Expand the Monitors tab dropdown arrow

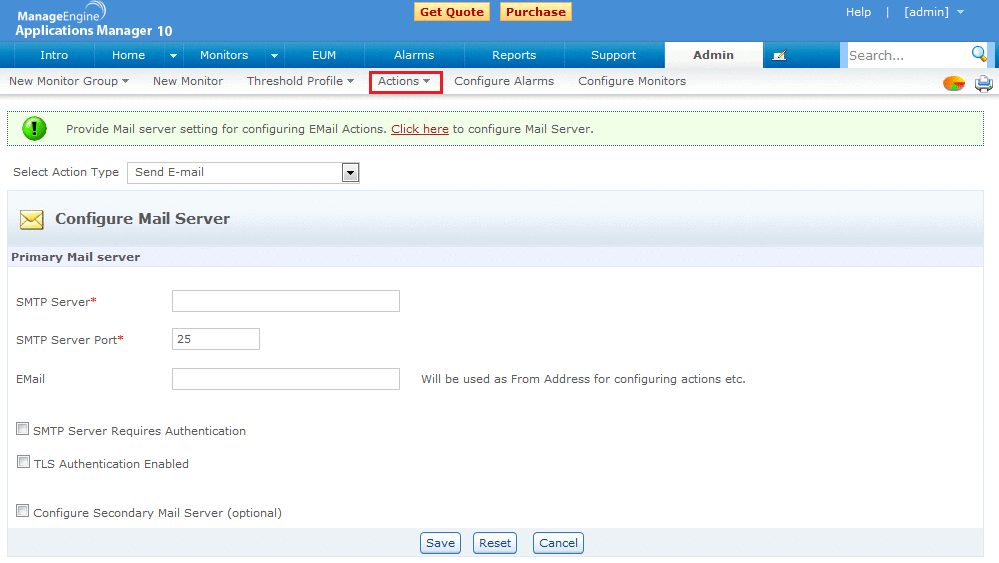(x=274, y=55)
